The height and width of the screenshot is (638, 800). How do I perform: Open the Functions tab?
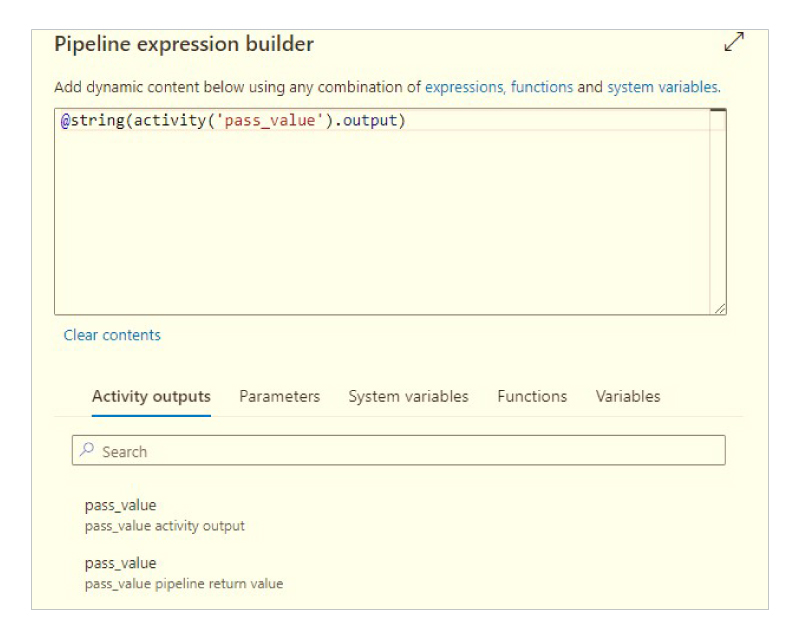[532, 397]
